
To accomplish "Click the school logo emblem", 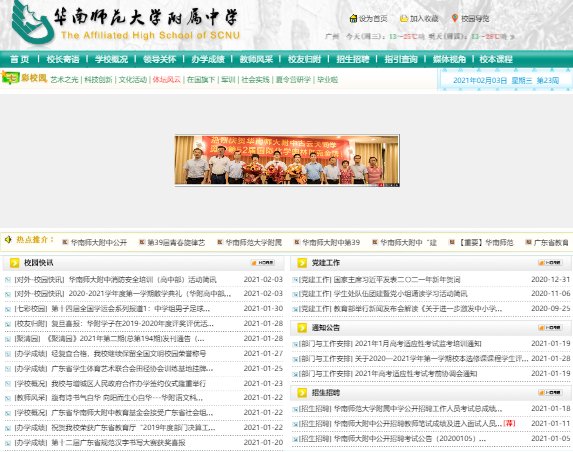I will pyautogui.click(x=32, y=22).
